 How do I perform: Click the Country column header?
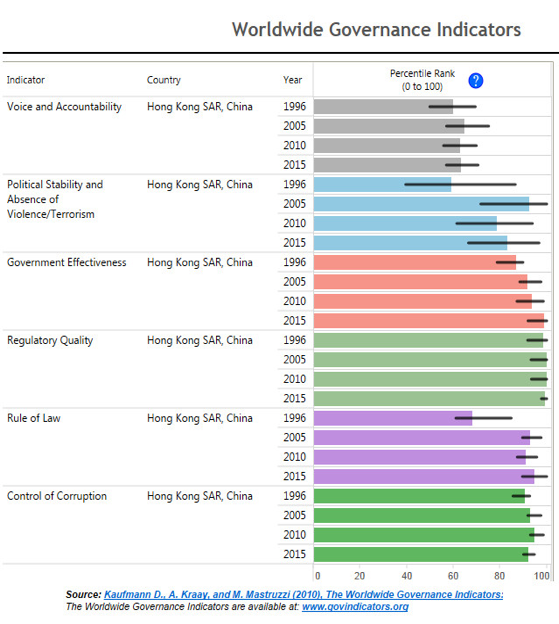(164, 80)
